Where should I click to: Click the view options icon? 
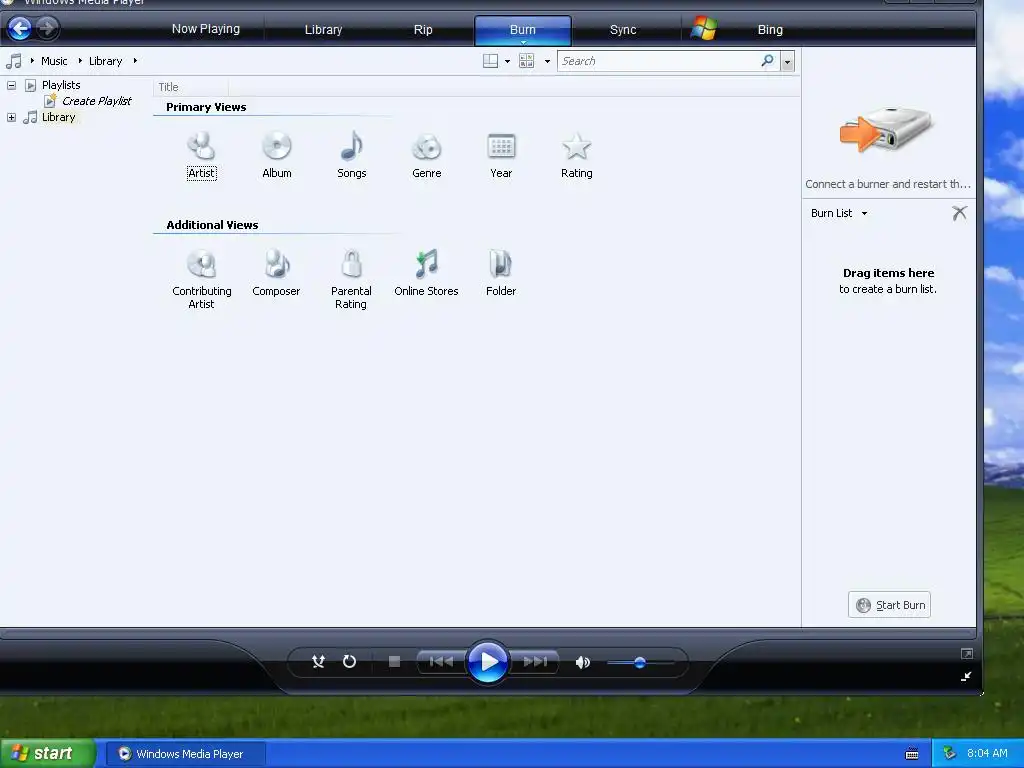(x=526, y=61)
